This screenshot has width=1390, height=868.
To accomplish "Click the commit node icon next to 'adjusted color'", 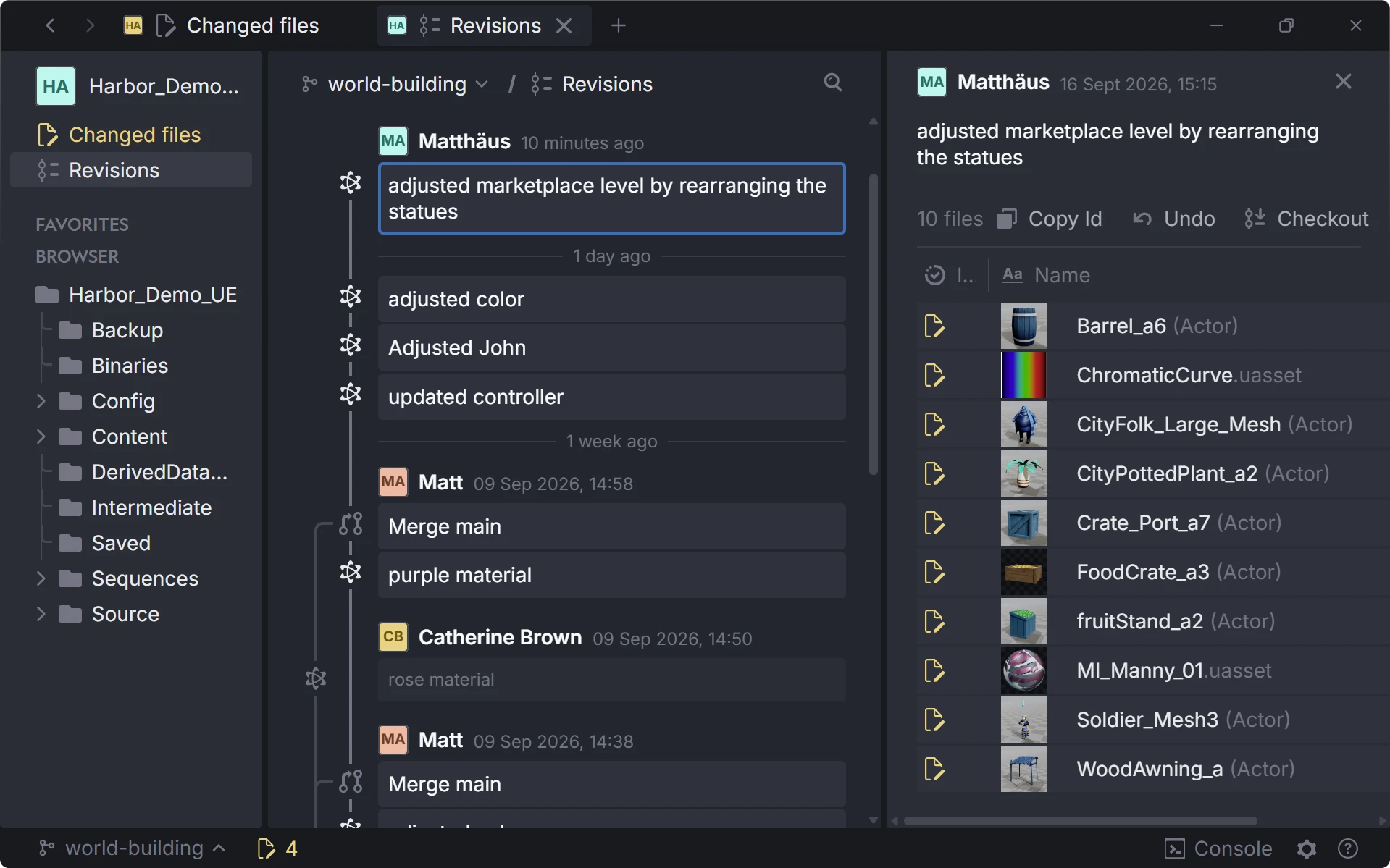I will coord(351,297).
